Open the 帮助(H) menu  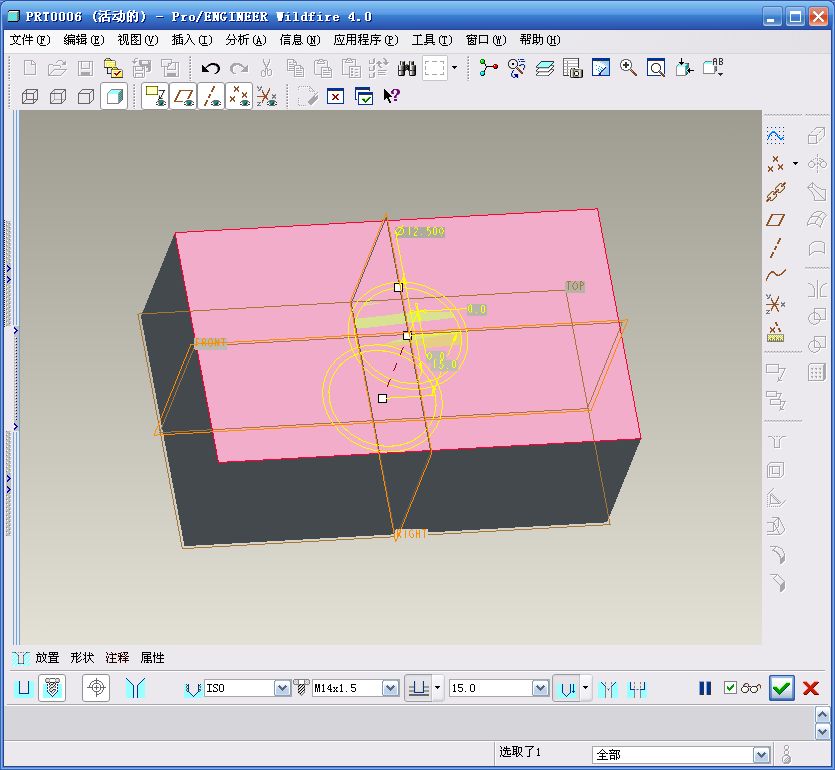[x=540, y=40]
